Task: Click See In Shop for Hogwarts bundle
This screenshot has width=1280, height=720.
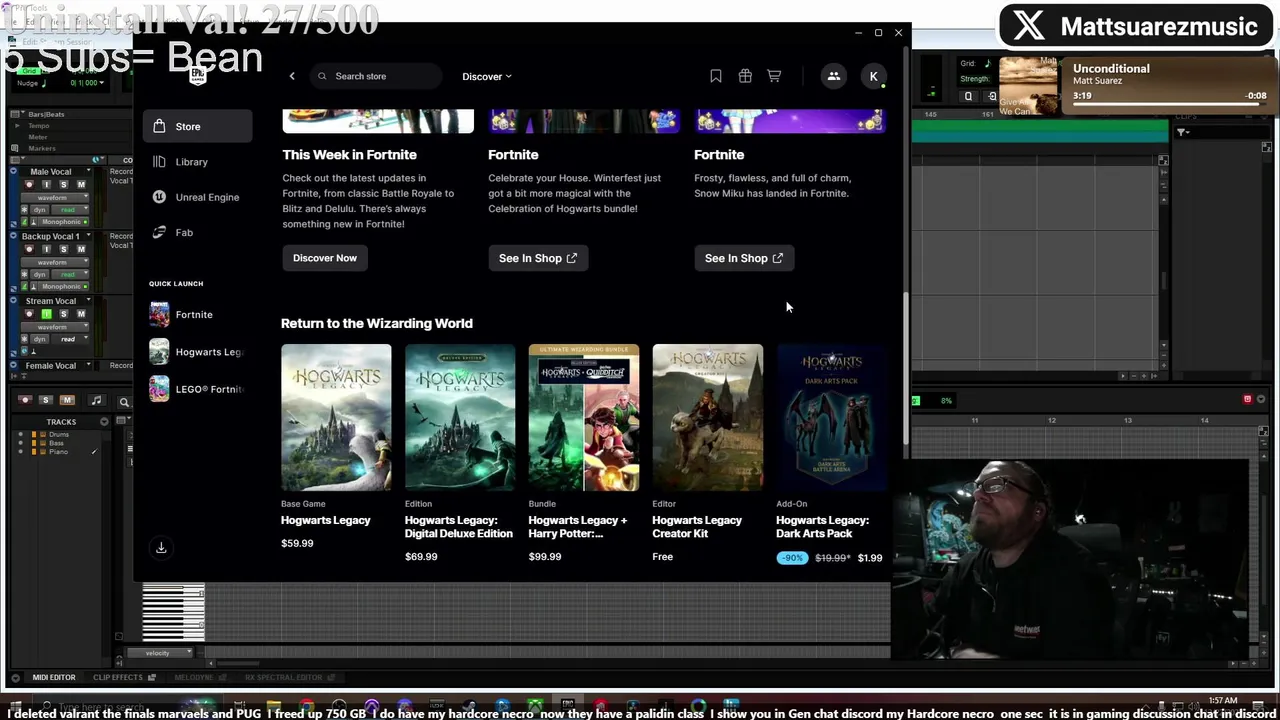Action: coord(538,258)
